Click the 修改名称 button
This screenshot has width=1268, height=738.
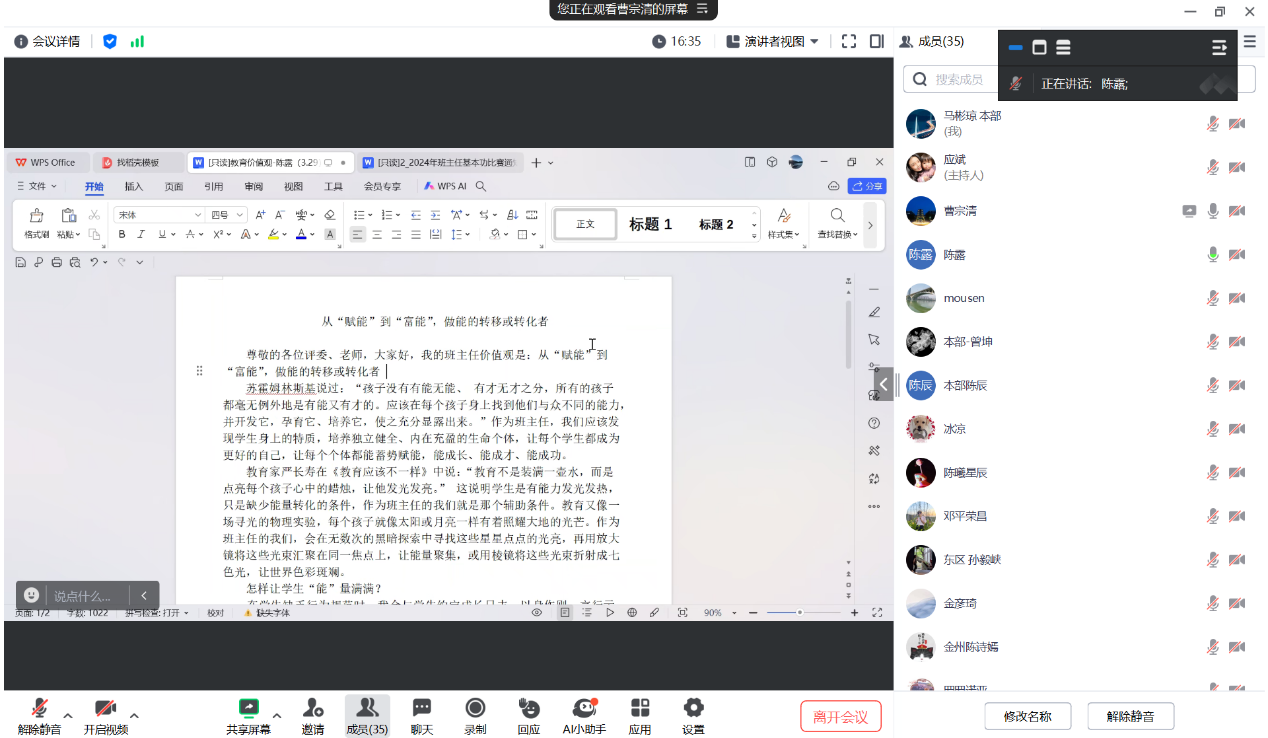[1028, 716]
